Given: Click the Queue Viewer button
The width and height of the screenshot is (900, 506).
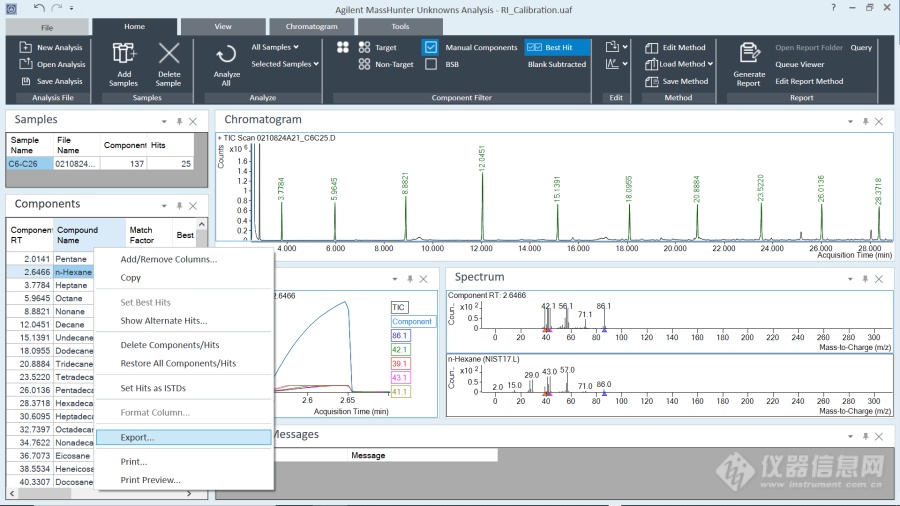Looking at the screenshot, I should coord(800,64).
